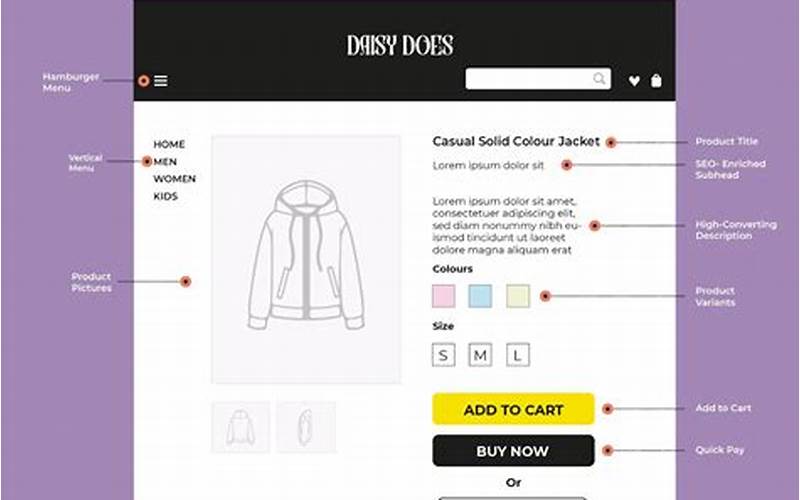The height and width of the screenshot is (500, 800).
Task: Choose the light blue colour swatch
Action: pyautogui.click(x=480, y=296)
